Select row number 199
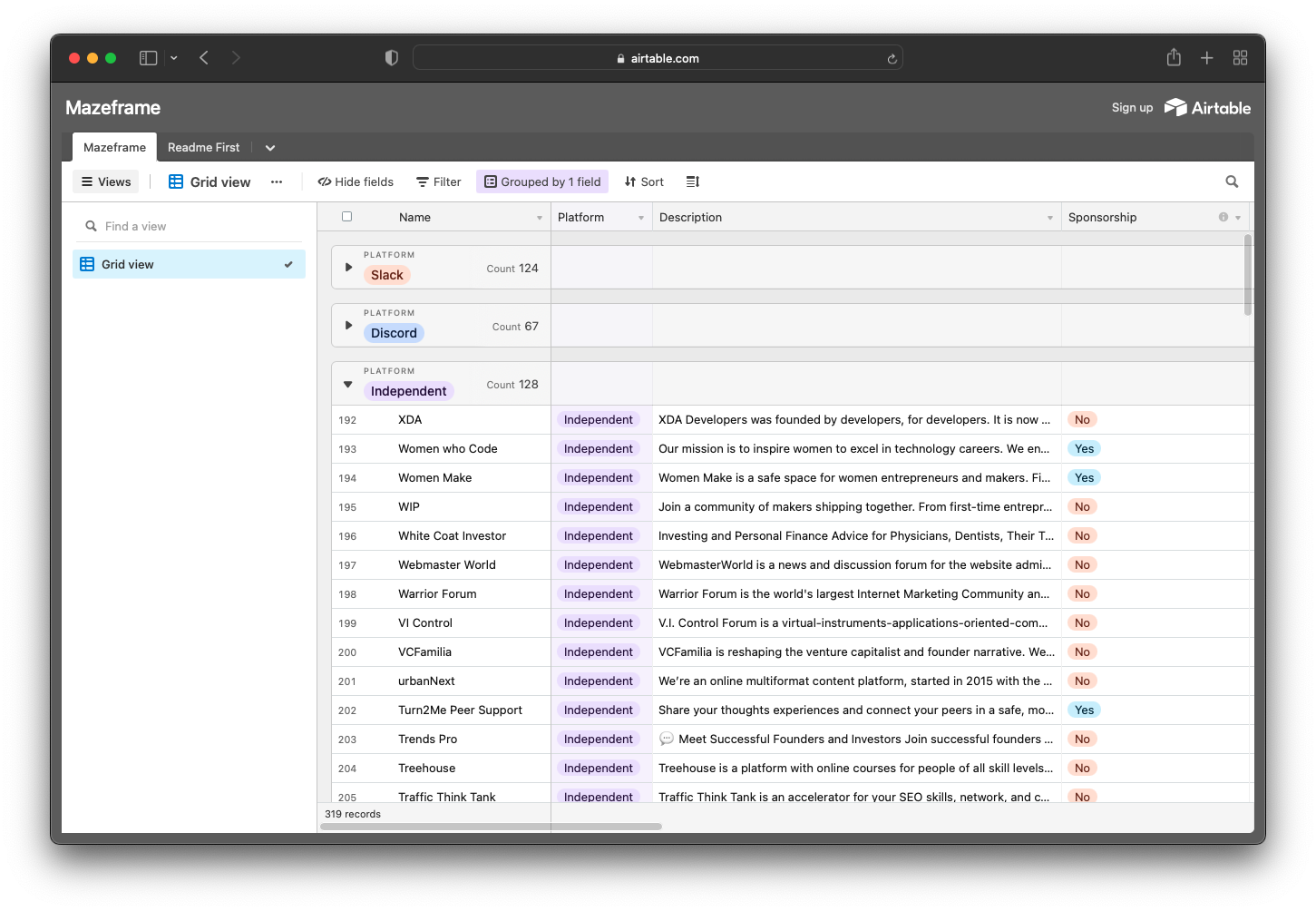 pyautogui.click(x=347, y=623)
